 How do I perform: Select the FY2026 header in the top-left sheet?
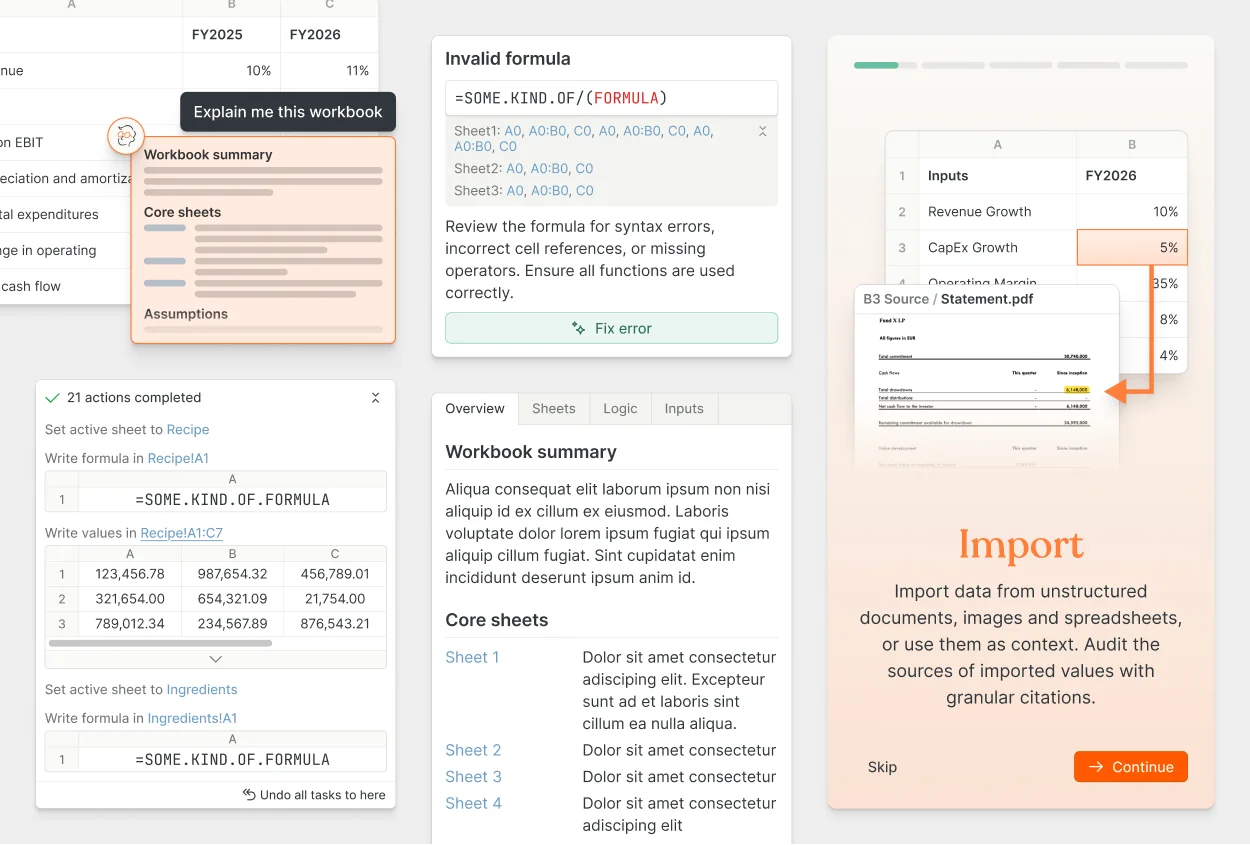coord(330,34)
